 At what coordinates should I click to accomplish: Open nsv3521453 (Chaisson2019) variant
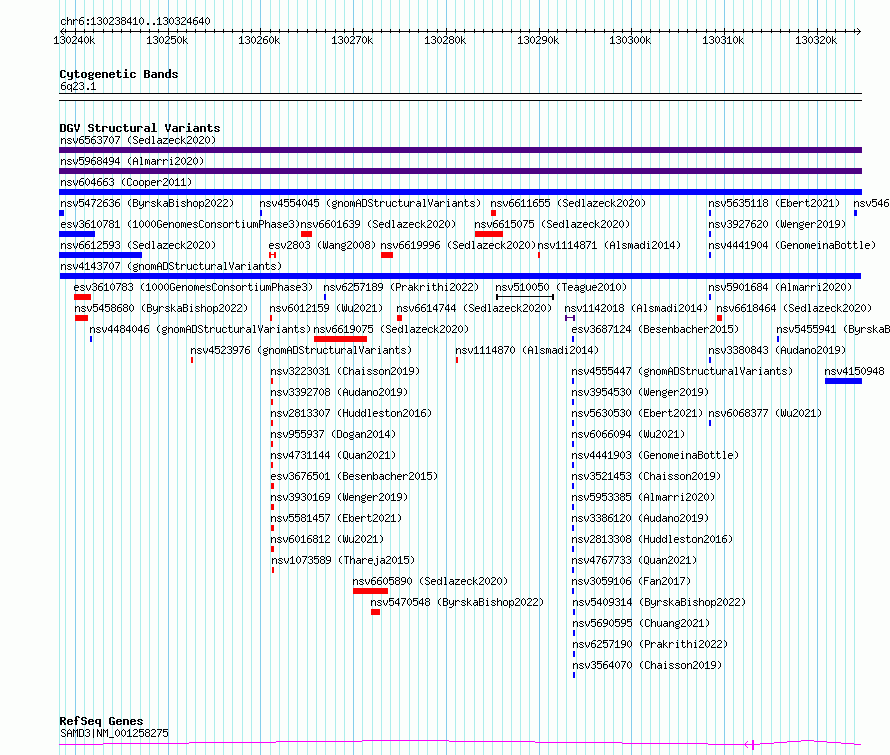click(646, 476)
